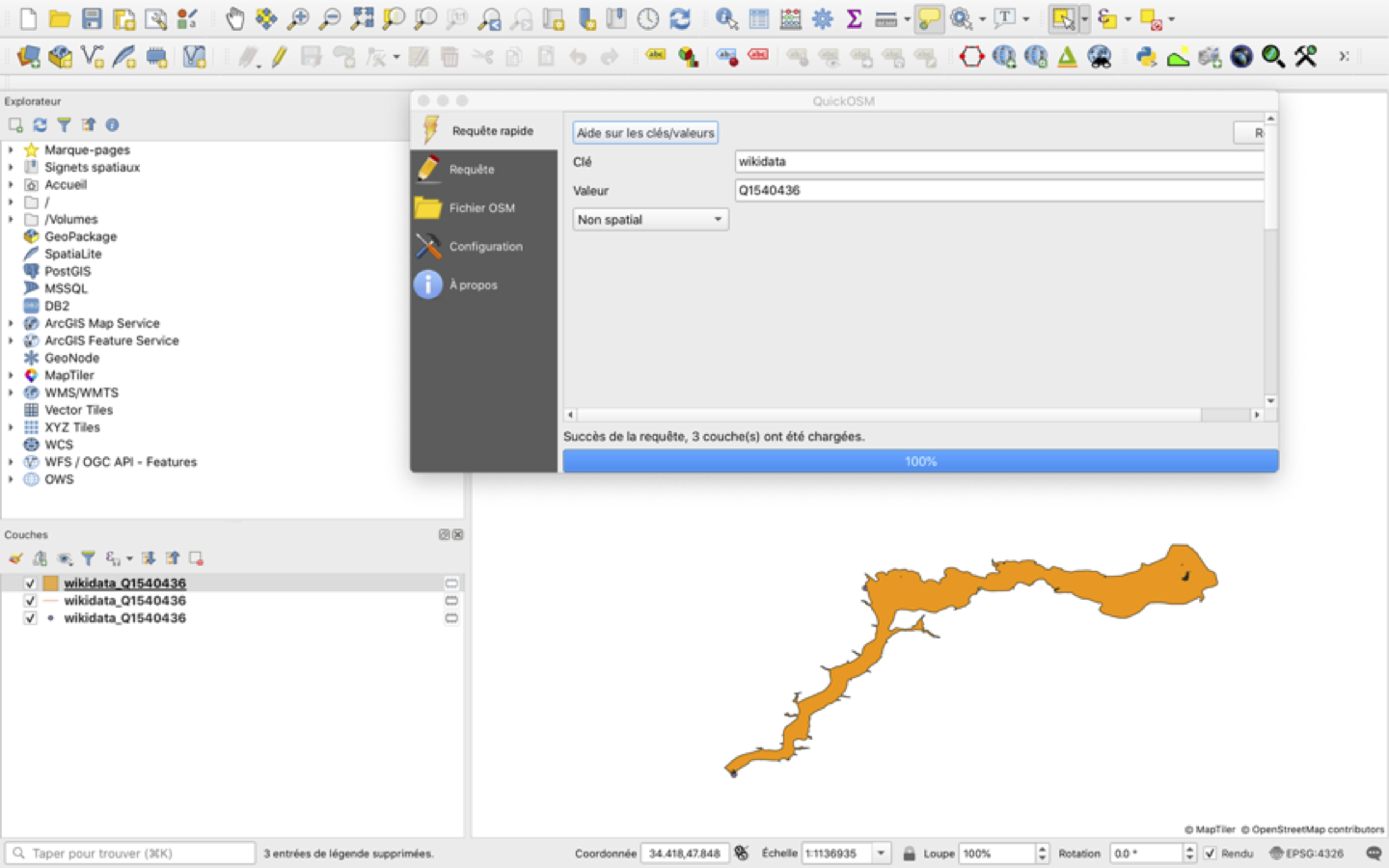The image size is (1389, 868).
Task: Refresh the Explorateur panel
Action: pyautogui.click(x=40, y=124)
